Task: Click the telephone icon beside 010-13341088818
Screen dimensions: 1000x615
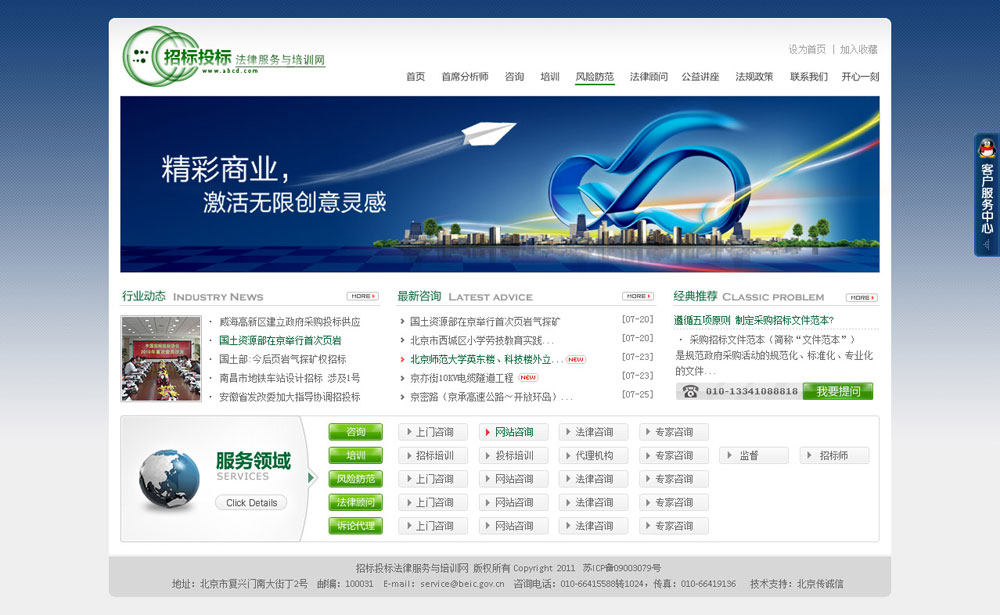Action: tap(690, 391)
